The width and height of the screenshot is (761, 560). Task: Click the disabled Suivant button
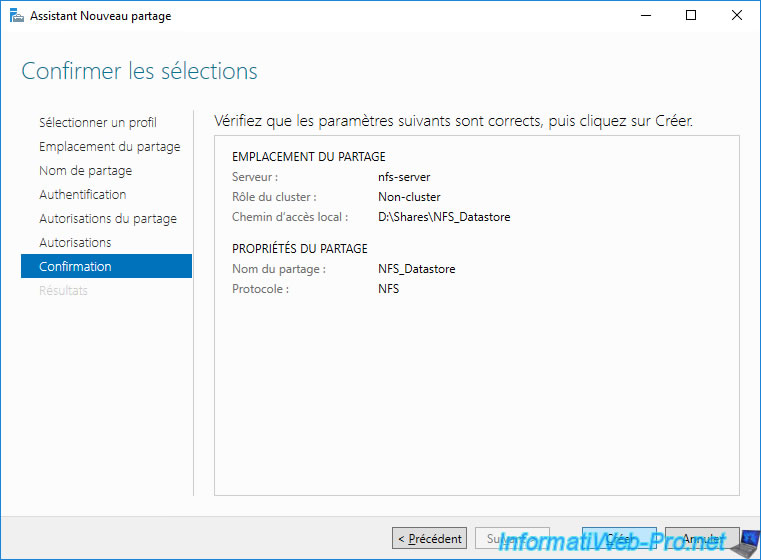click(512, 538)
